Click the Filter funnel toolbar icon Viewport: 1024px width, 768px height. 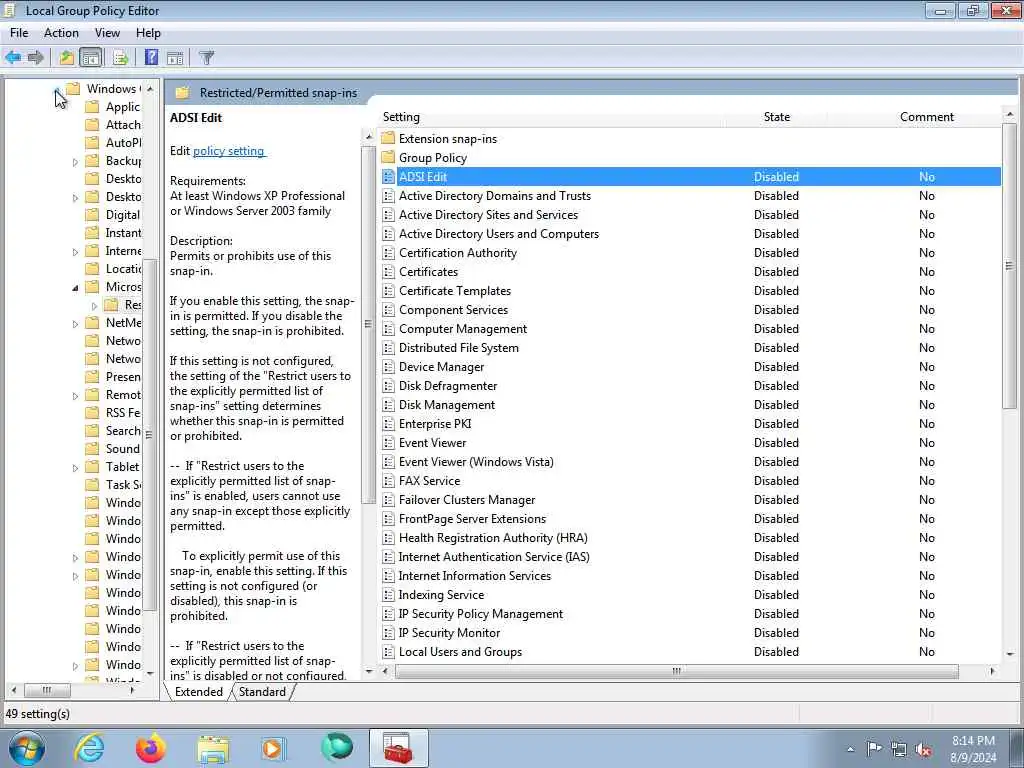(206, 57)
